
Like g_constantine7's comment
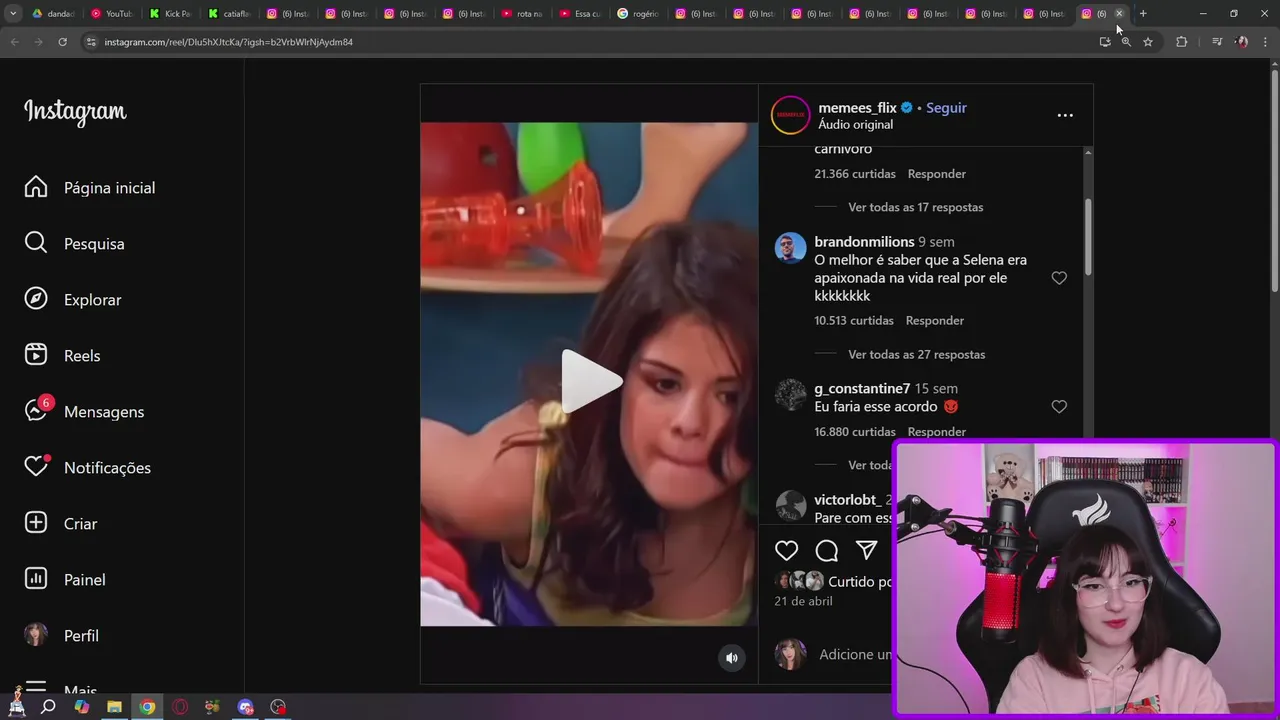pyautogui.click(x=1059, y=406)
